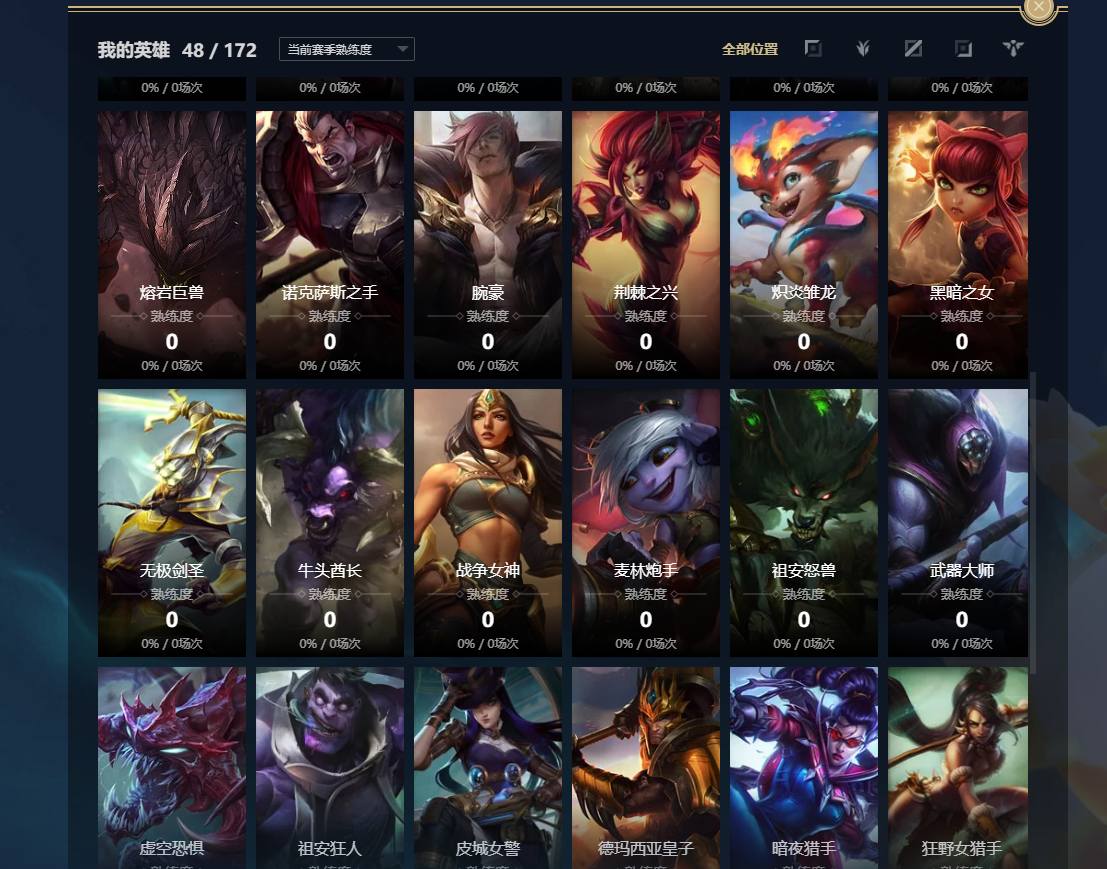The height and width of the screenshot is (869, 1107).
Task: Filter champions by Support role icon
Action: tap(1013, 49)
